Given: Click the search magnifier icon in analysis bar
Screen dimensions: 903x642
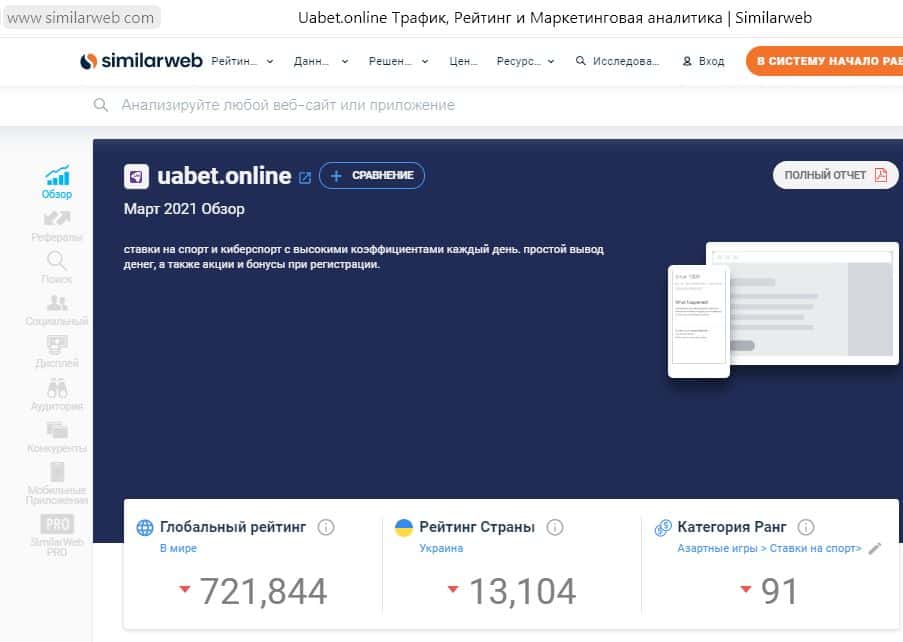Looking at the screenshot, I should [x=101, y=105].
